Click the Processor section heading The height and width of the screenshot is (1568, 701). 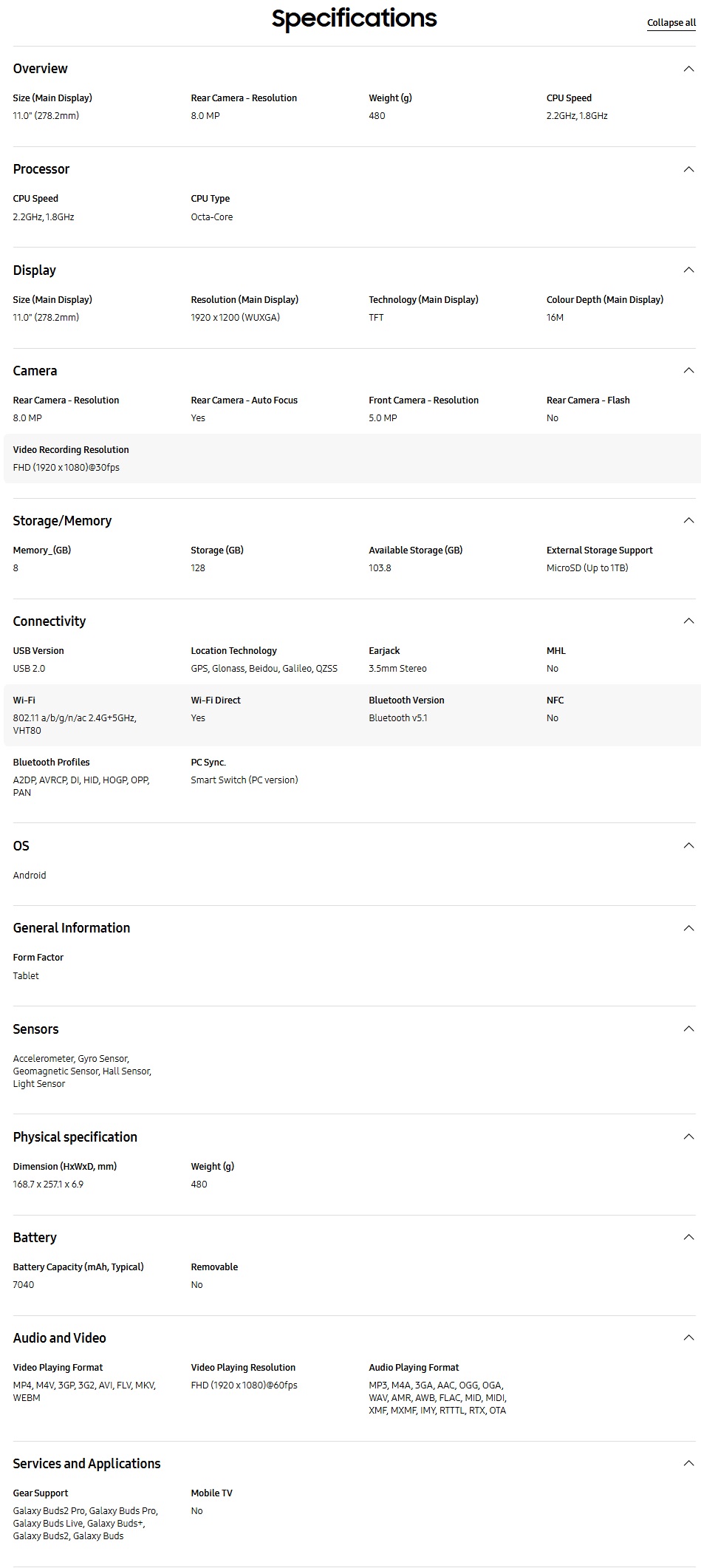tap(41, 169)
